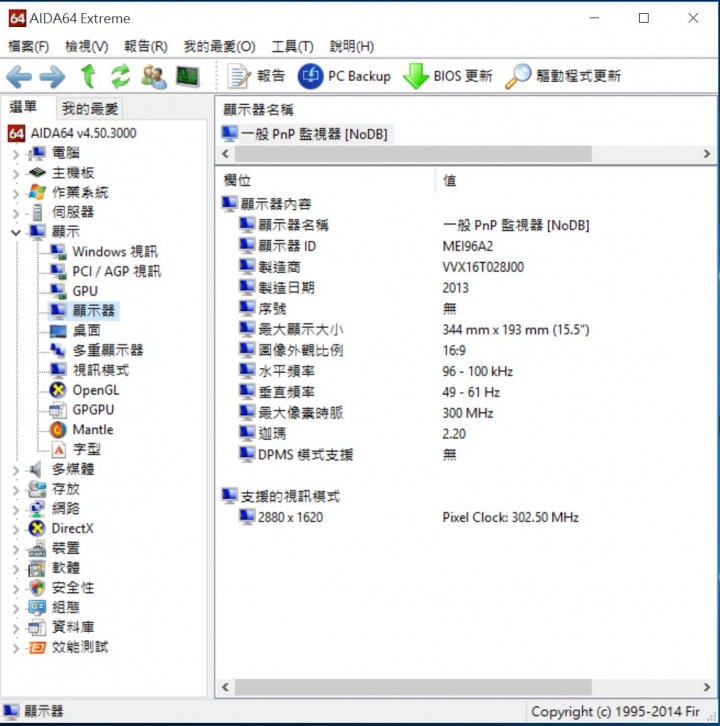The width and height of the screenshot is (720, 726).
Task: Open 視訊模式 video modes item
Action: coord(89,370)
